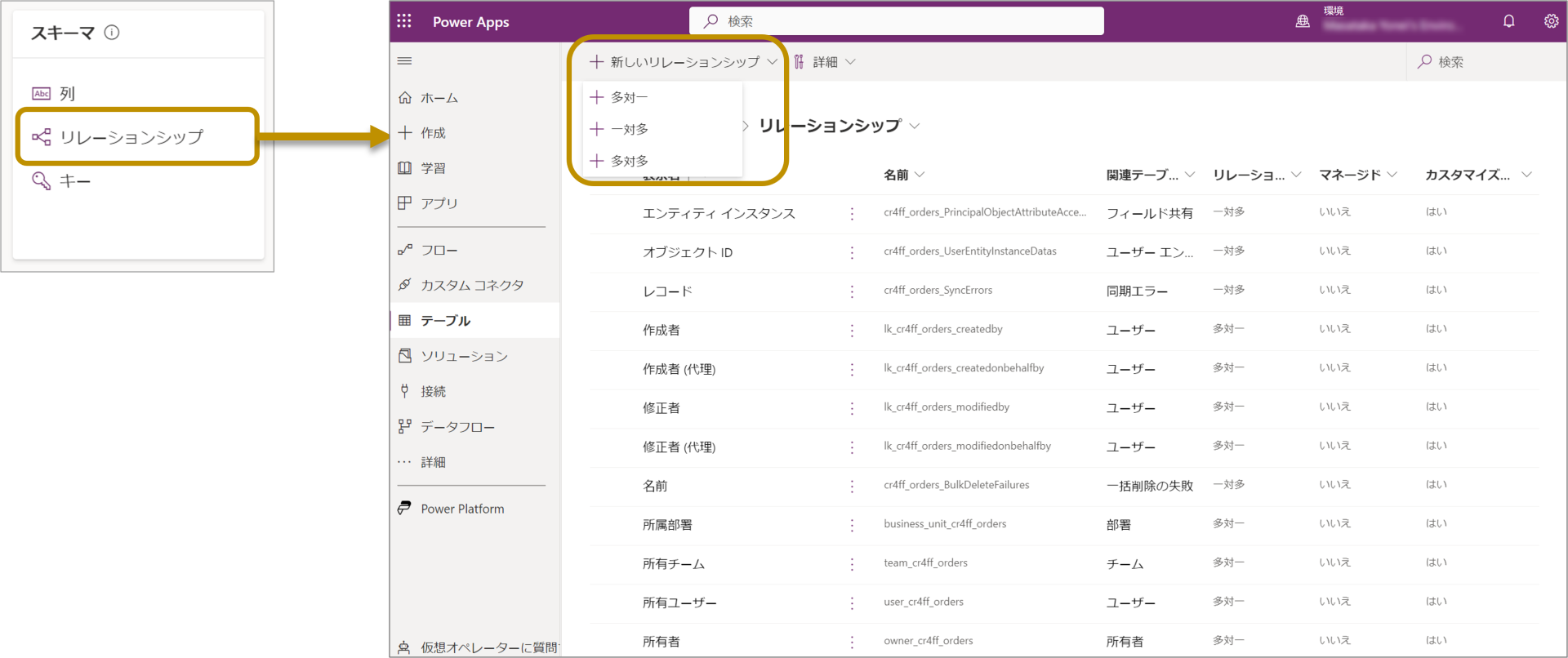1568x658 pixels.
Task: Open more options for 所有者 row
Action: (x=852, y=642)
